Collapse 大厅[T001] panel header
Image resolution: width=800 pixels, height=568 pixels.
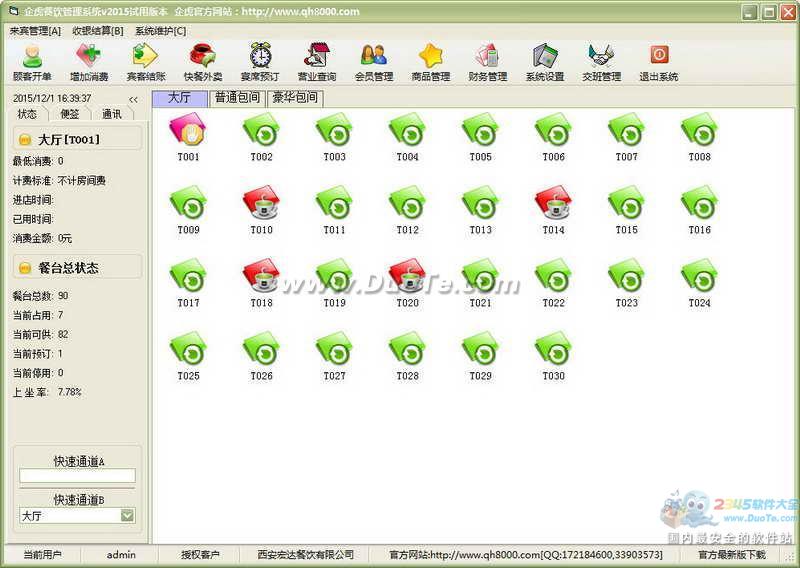coord(77,139)
